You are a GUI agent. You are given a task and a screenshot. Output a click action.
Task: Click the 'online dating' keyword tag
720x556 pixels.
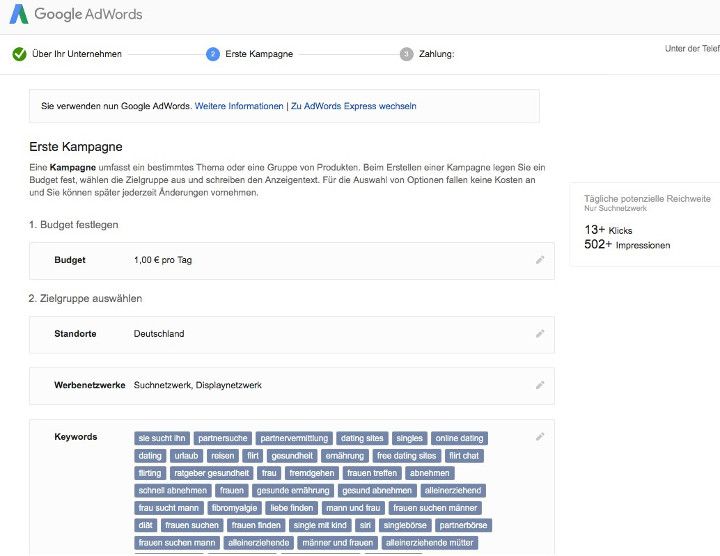click(459, 438)
